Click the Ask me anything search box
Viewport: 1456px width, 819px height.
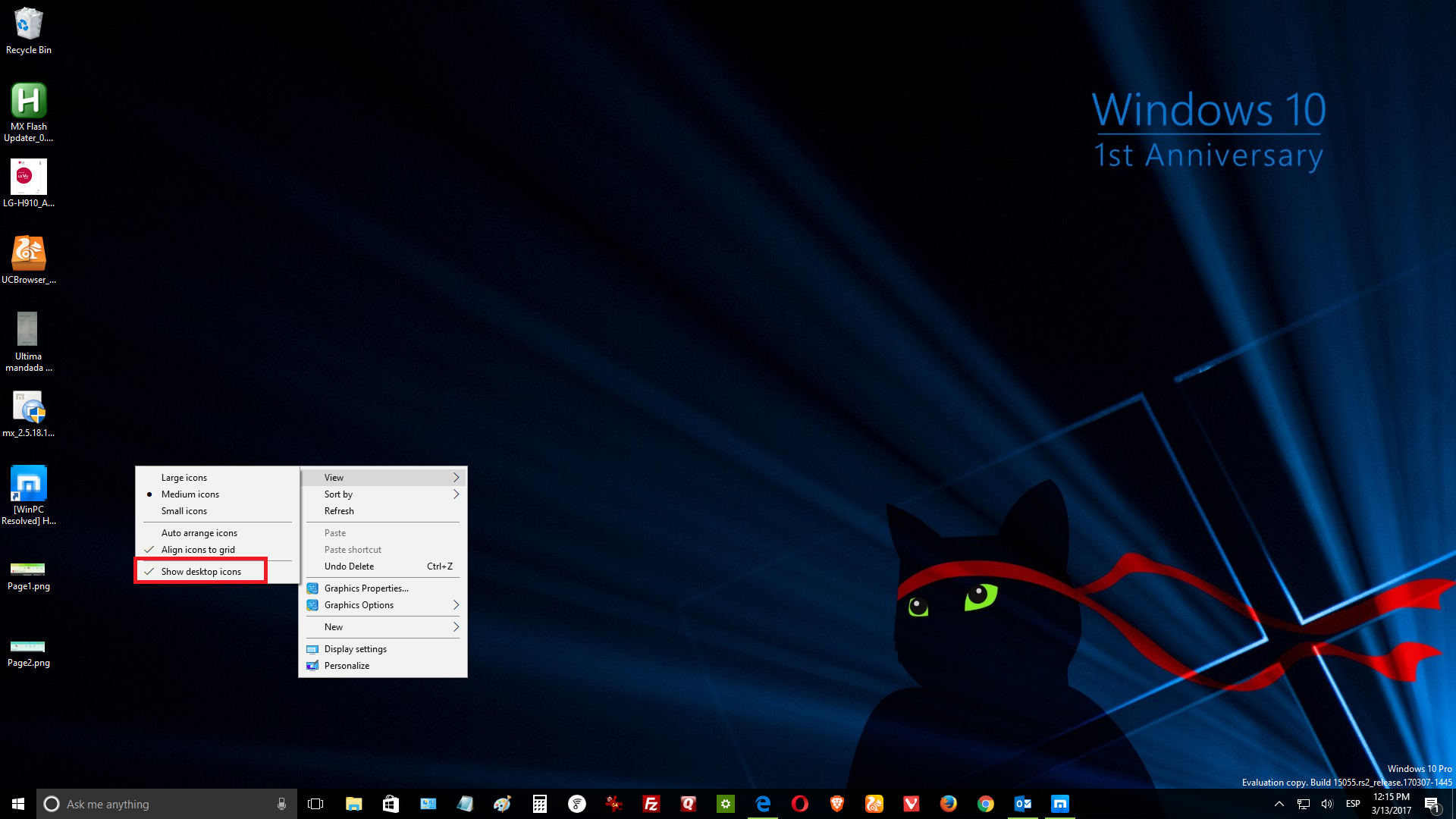[167, 804]
